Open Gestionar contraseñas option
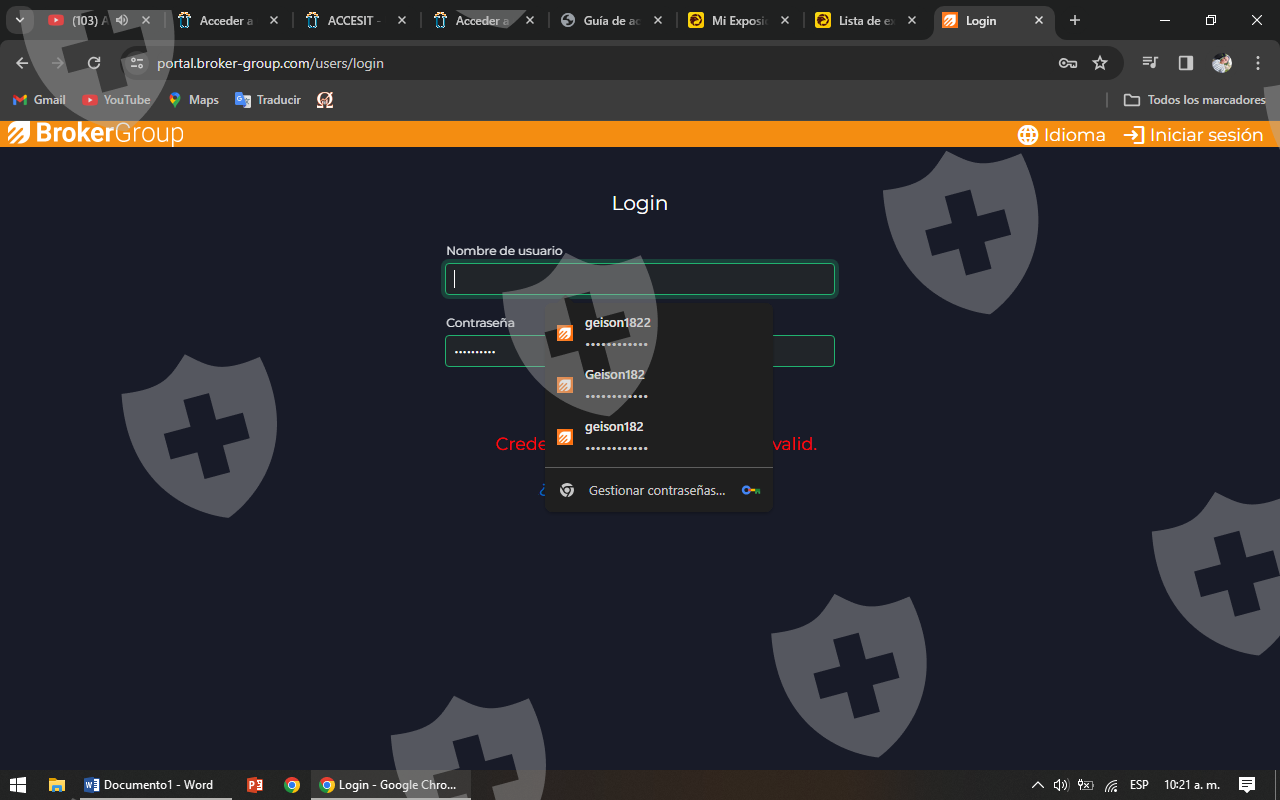Image resolution: width=1280 pixels, height=800 pixels. point(658,490)
